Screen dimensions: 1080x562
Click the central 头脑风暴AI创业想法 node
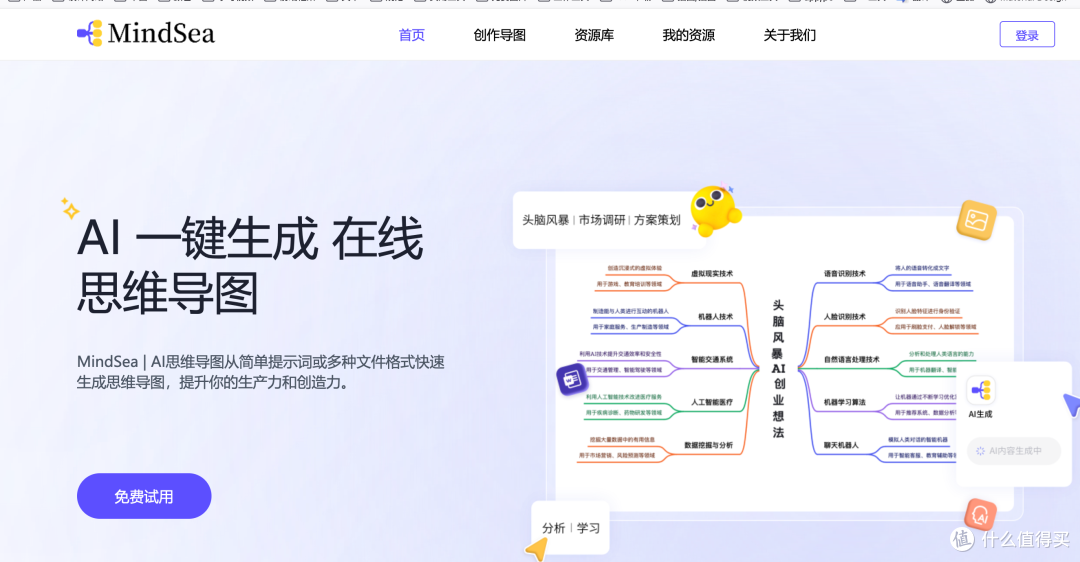click(x=778, y=369)
